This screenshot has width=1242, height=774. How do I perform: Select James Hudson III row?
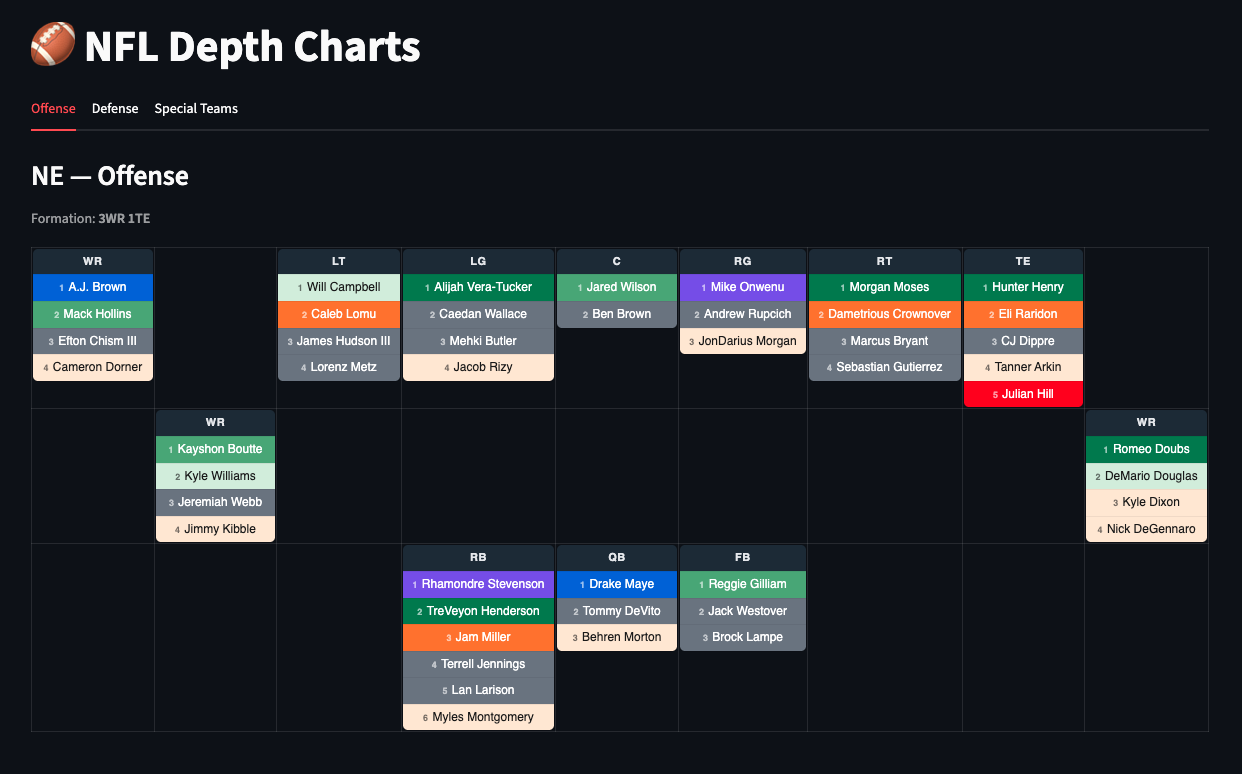click(x=339, y=341)
